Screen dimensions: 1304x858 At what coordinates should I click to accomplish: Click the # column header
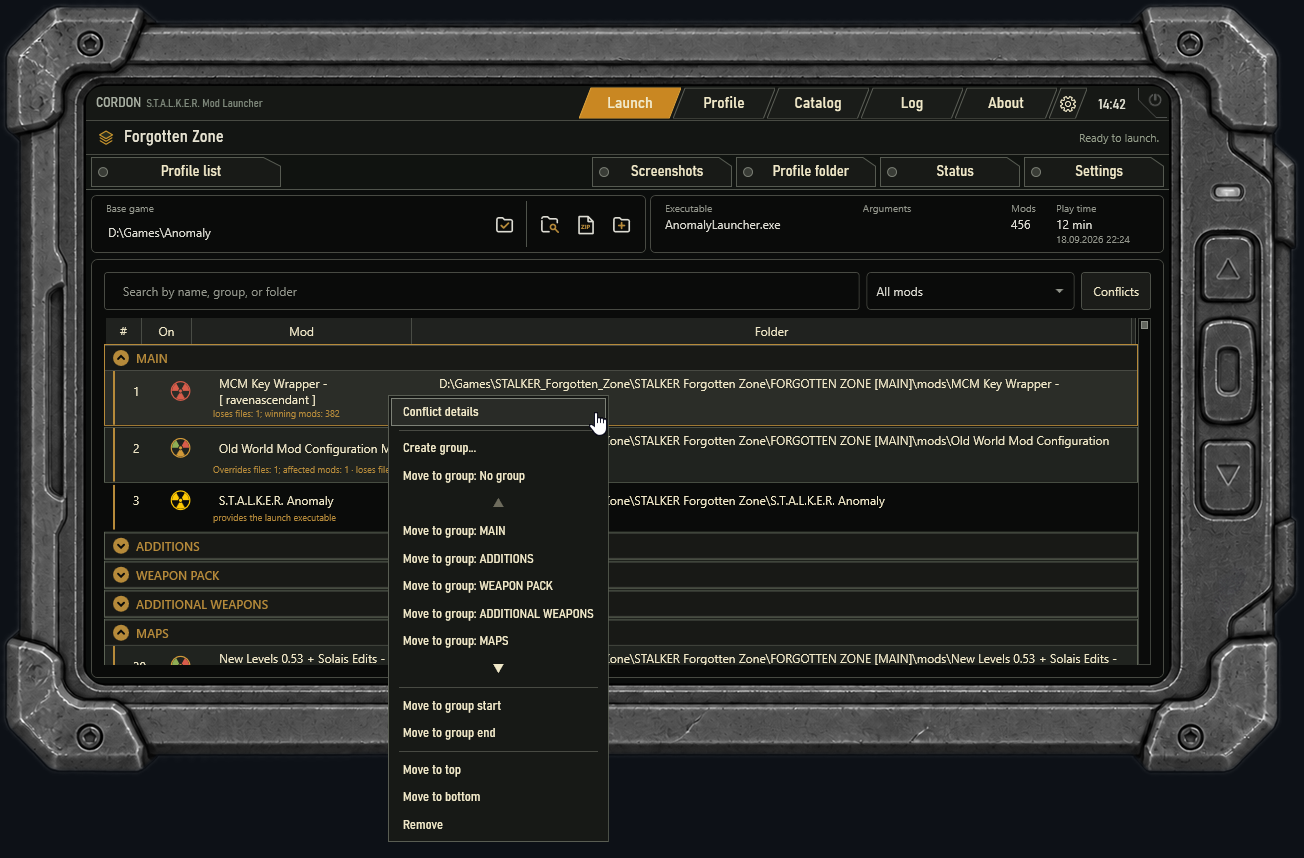click(123, 331)
